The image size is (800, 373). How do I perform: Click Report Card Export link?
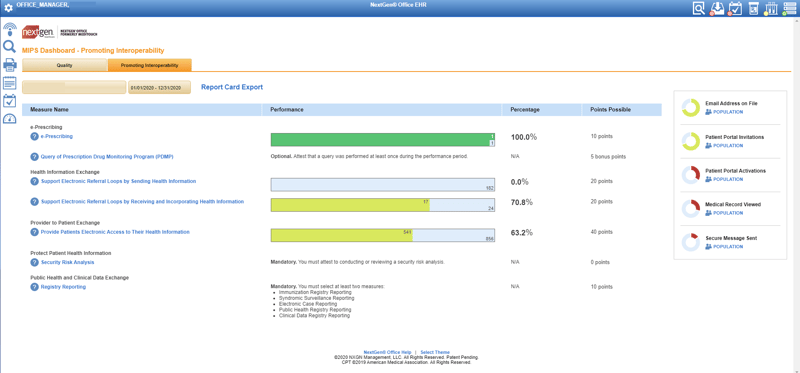tap(232, 87)
